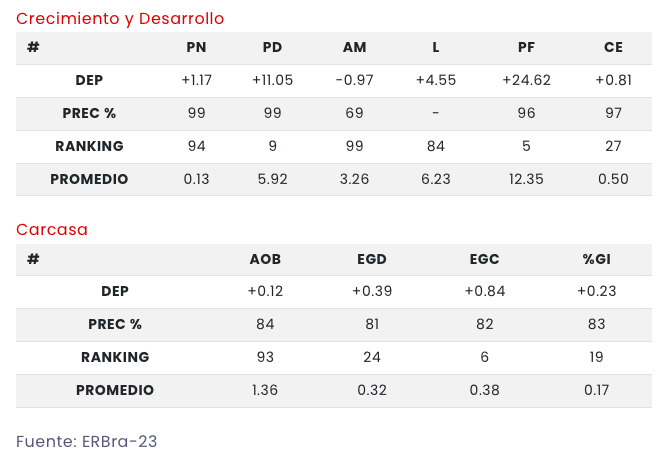664x465 pixels.
Task: Click the Fuente: ERBra-23 source text
Action: click(x=87, y=441)
